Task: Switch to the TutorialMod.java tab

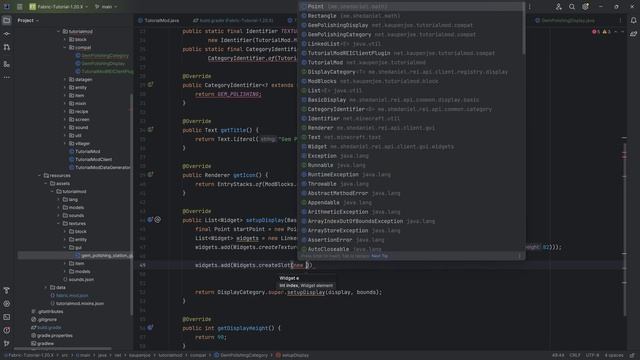Action: [x=158, y=20]
